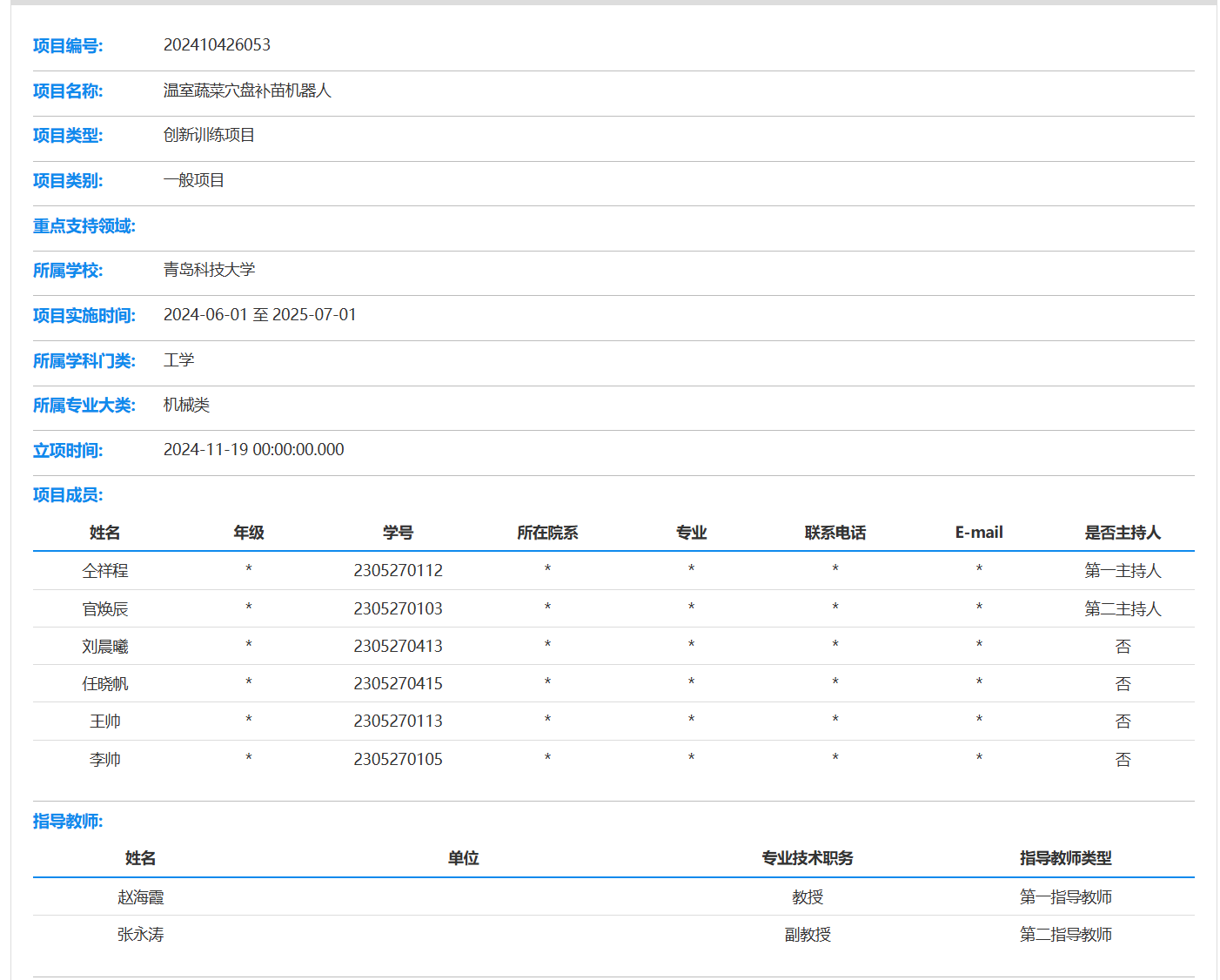1220x980 pixels.
Task: Click the date range 2024-06-01 至 2025-07-01
Action: [x=259, y=315]
